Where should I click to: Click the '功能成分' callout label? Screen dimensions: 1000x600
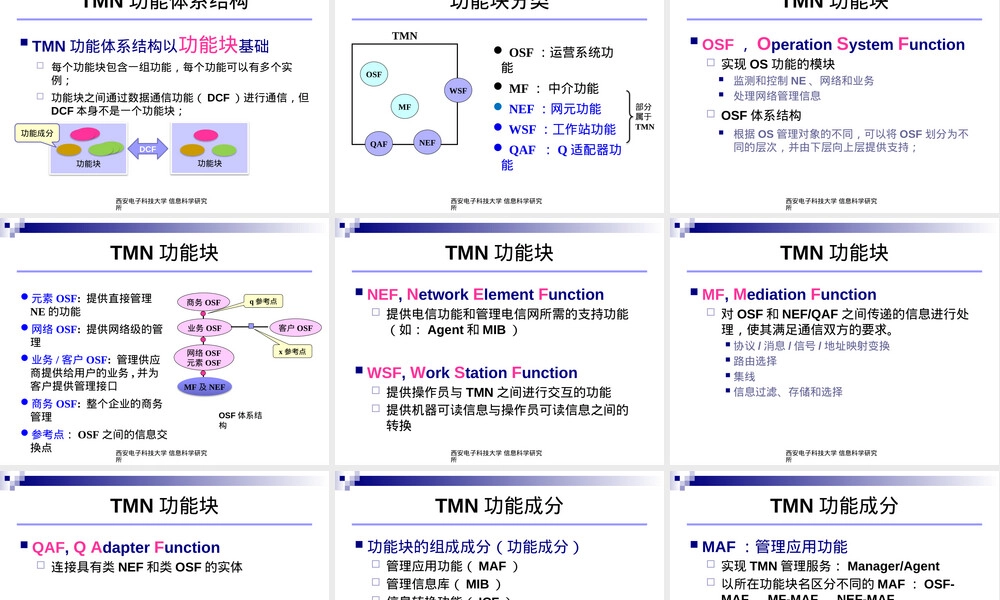tap(36, 133)
